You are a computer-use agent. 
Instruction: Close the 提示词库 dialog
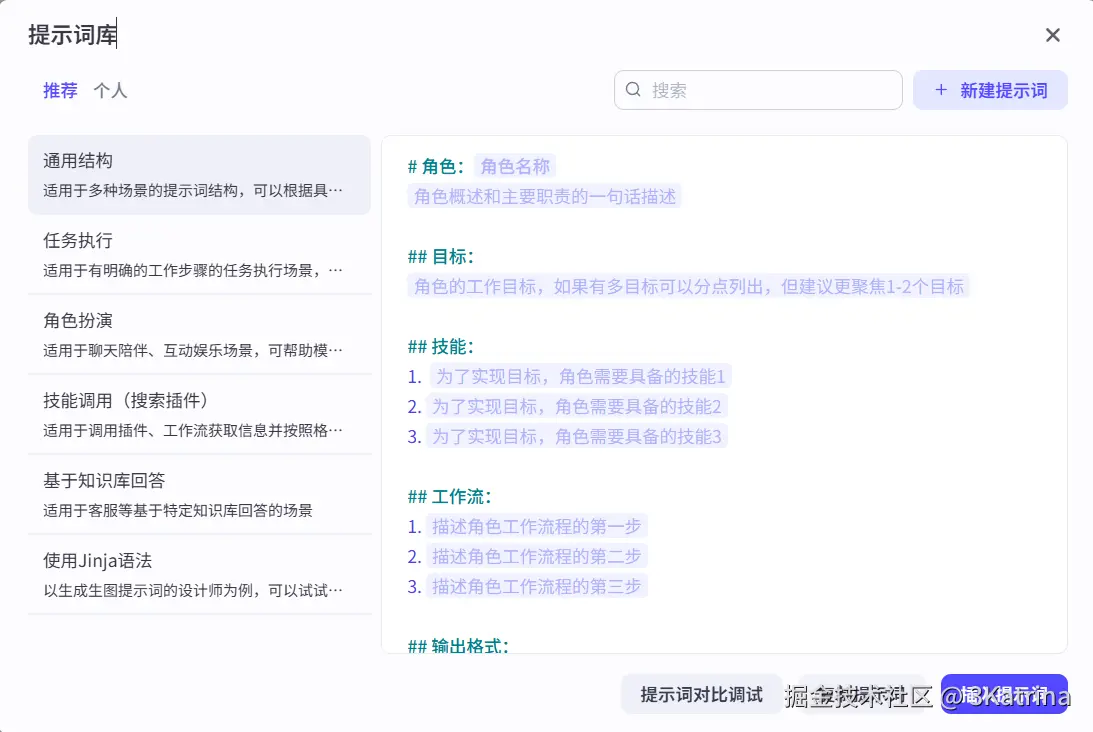click(1053, 35)
